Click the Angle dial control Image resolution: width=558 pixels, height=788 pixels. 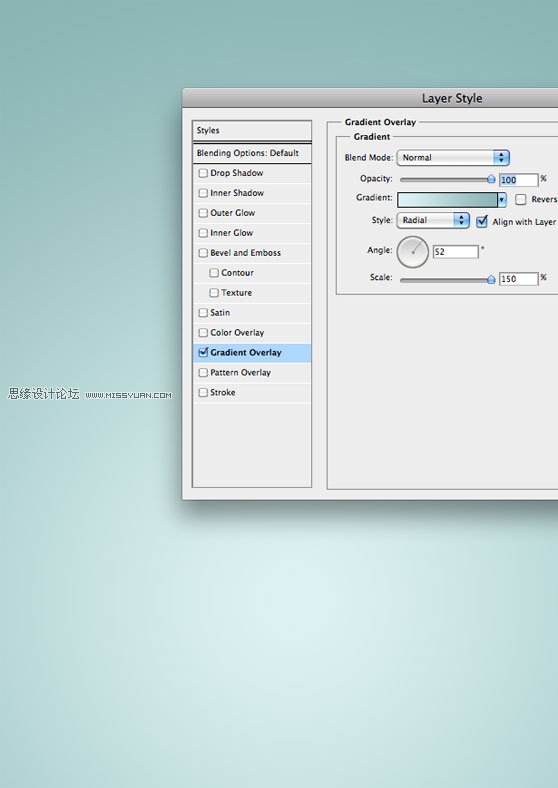point(413,252)
